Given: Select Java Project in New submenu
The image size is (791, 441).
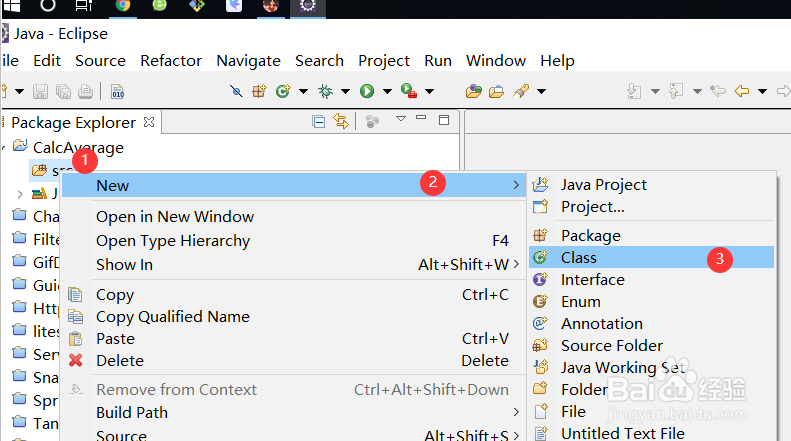Looking at the screenshot, I should (651, 185).
